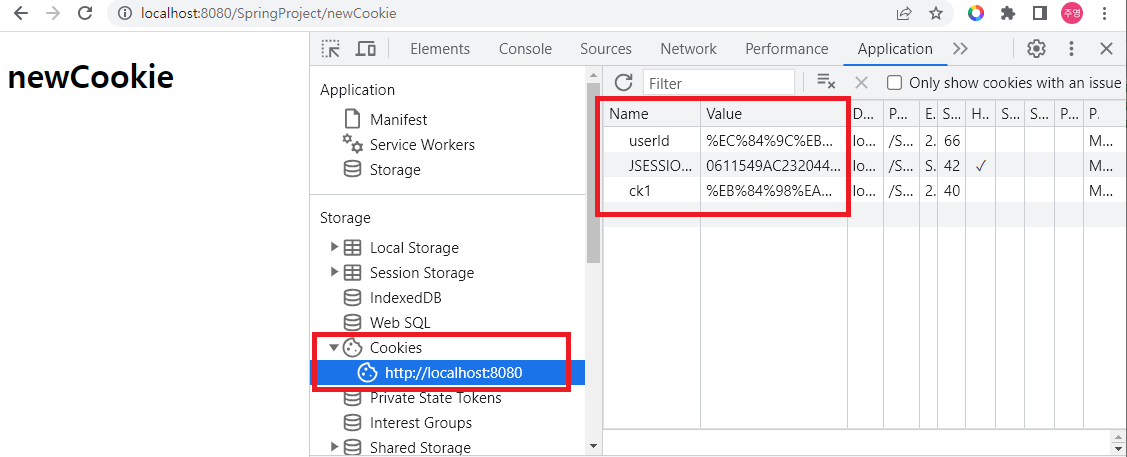Close the DevTools panel

(1106, 49)
